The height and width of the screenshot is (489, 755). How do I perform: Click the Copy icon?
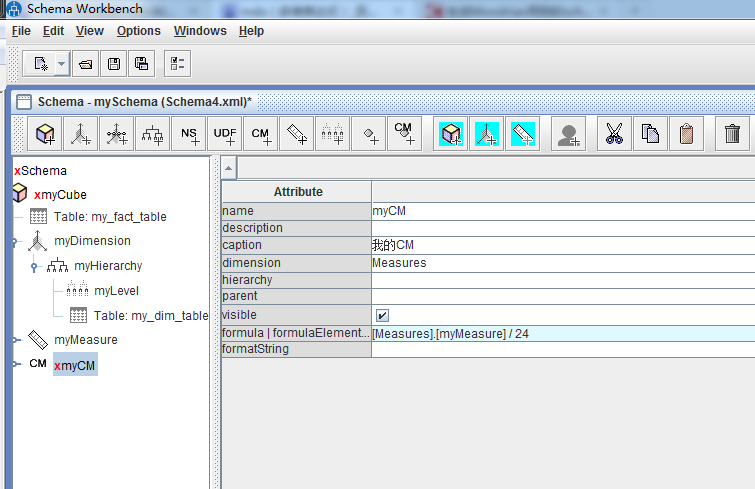(651, 134)
